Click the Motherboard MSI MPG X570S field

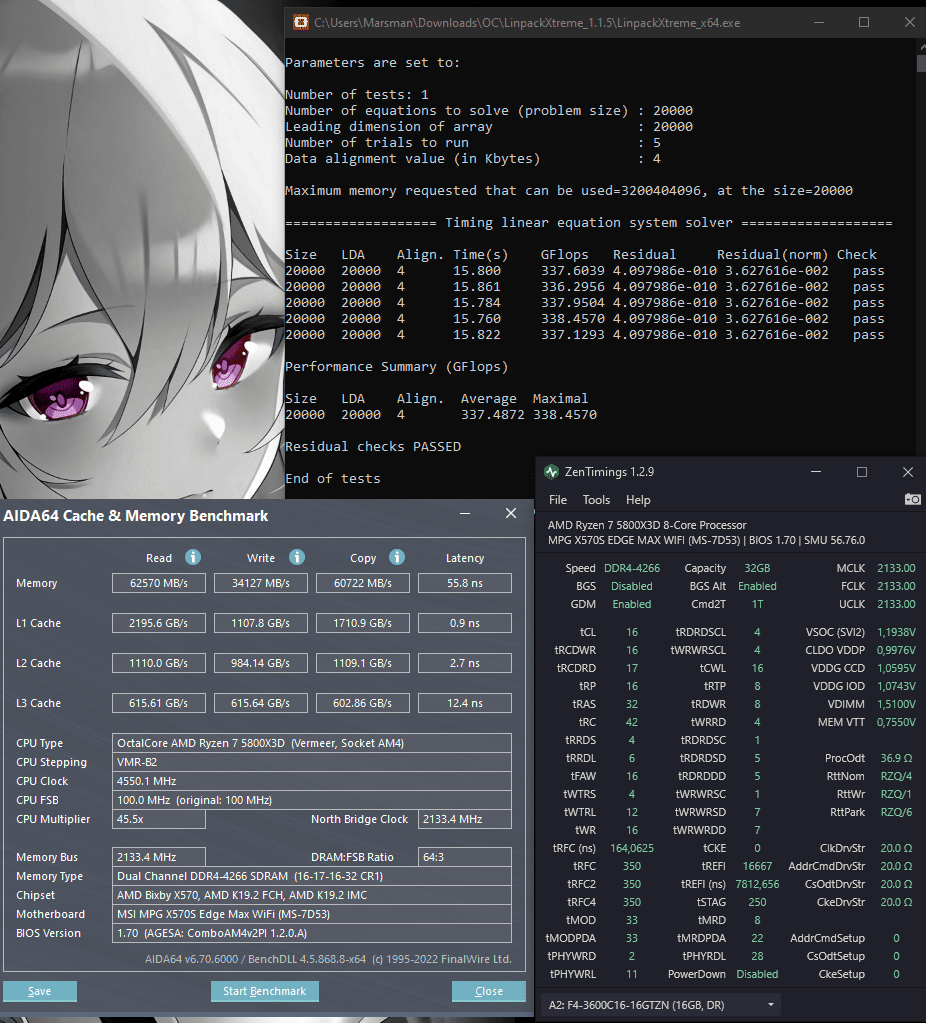coord(312,914)
